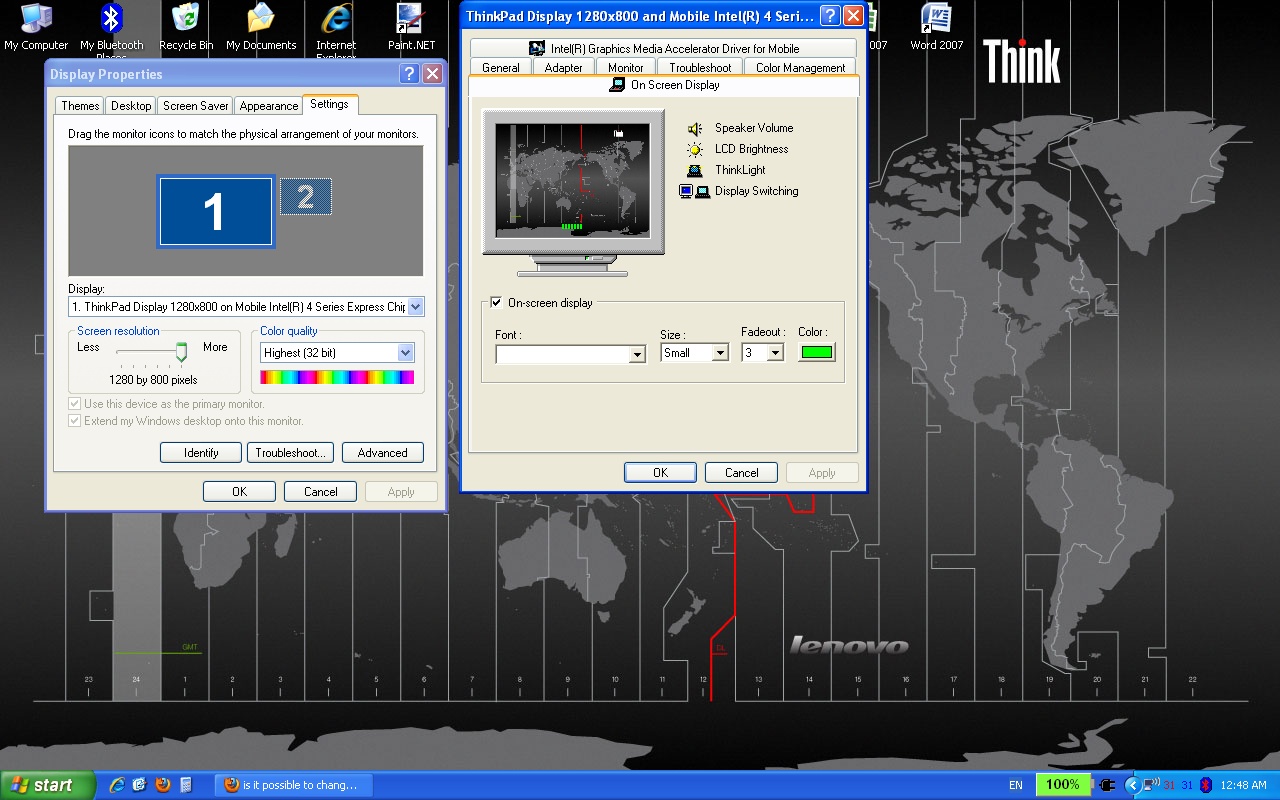
Task: Click the 12:48 AM taskbar clock
Action: click(x=1243, y=786)
